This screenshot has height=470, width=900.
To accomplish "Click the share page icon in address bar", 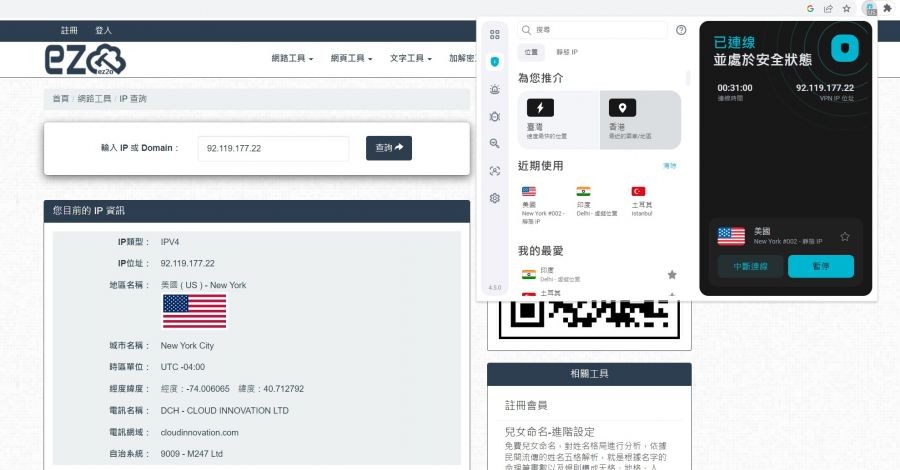I will [x=828, y=9].
